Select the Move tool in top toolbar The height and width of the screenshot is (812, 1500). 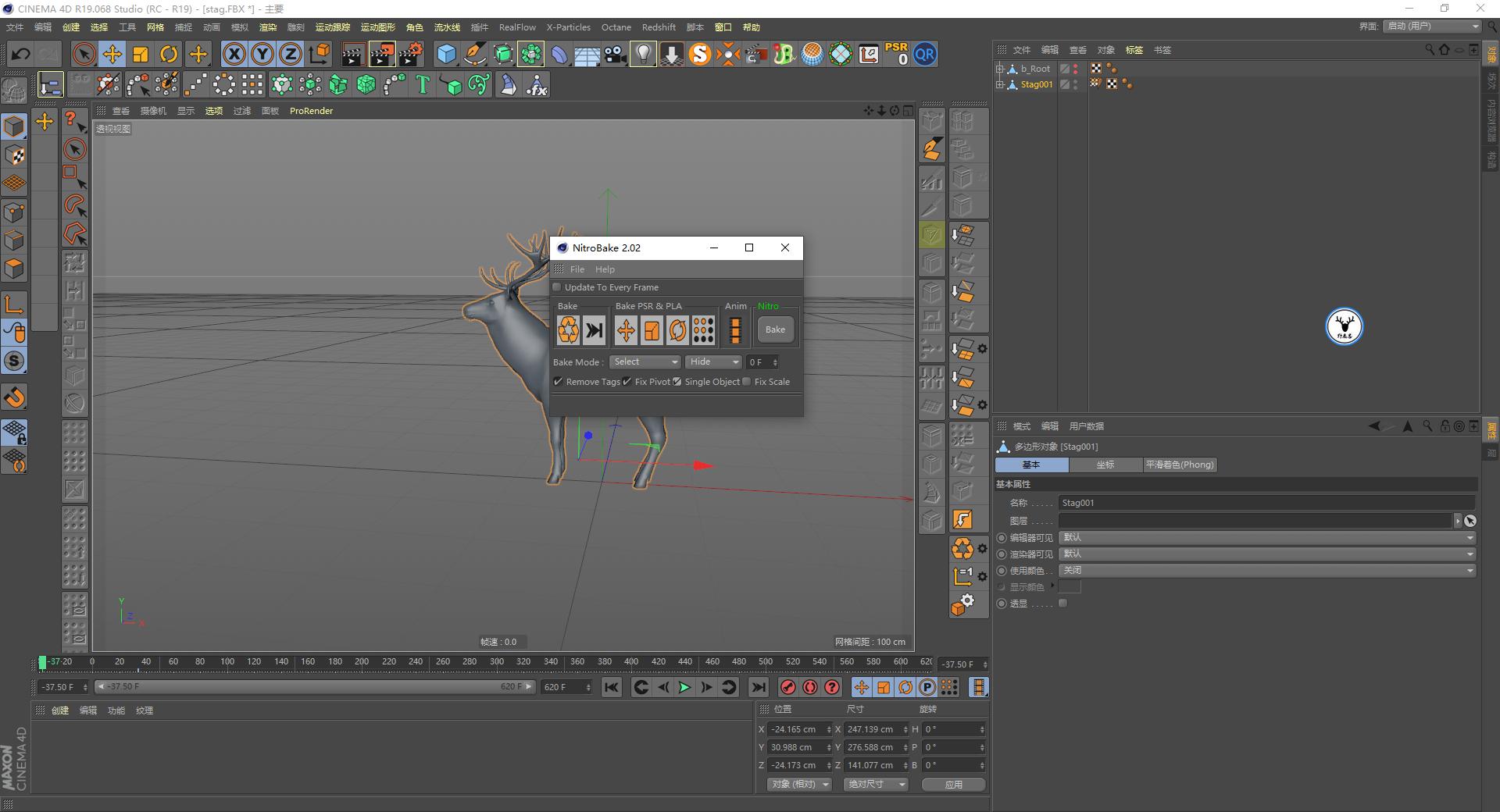pos(112,54)
